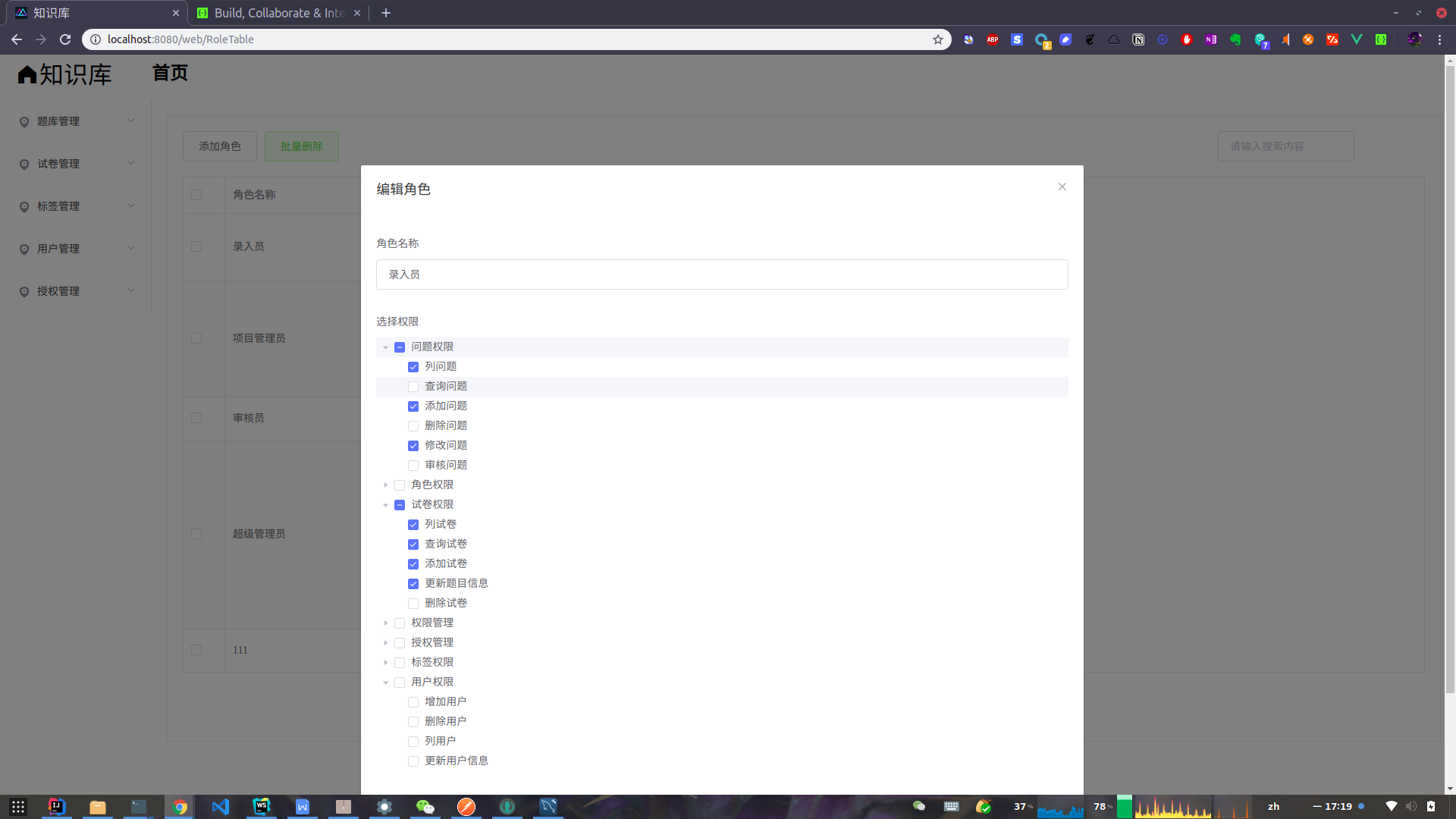The image size is (1456, 819).
Task: Open the 题库管理 sidebar menu
Action: coord(76,121)
